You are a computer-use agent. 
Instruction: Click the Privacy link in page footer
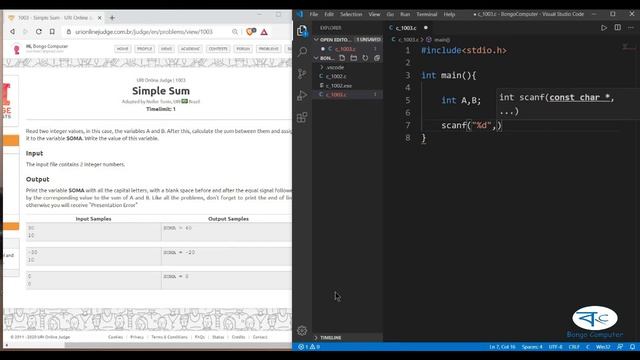point(137,337)
